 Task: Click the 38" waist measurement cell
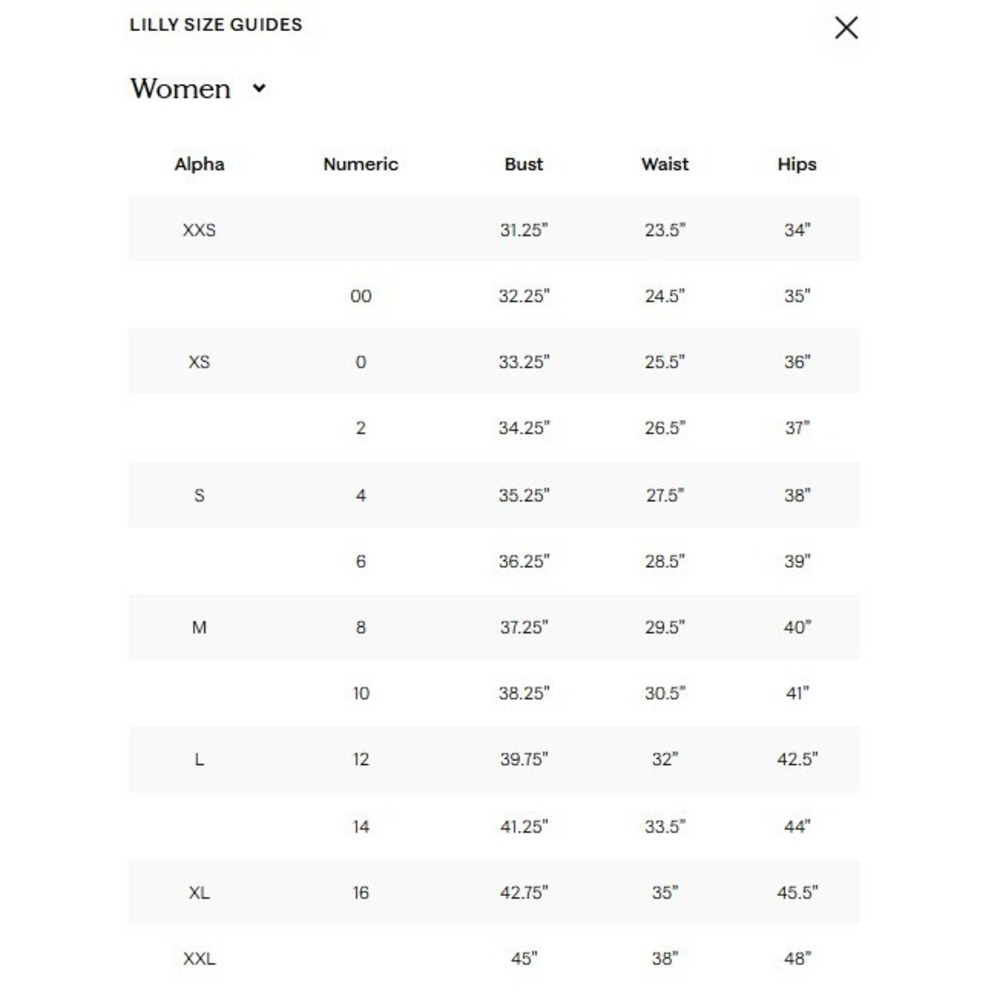(x=665, y=959)
